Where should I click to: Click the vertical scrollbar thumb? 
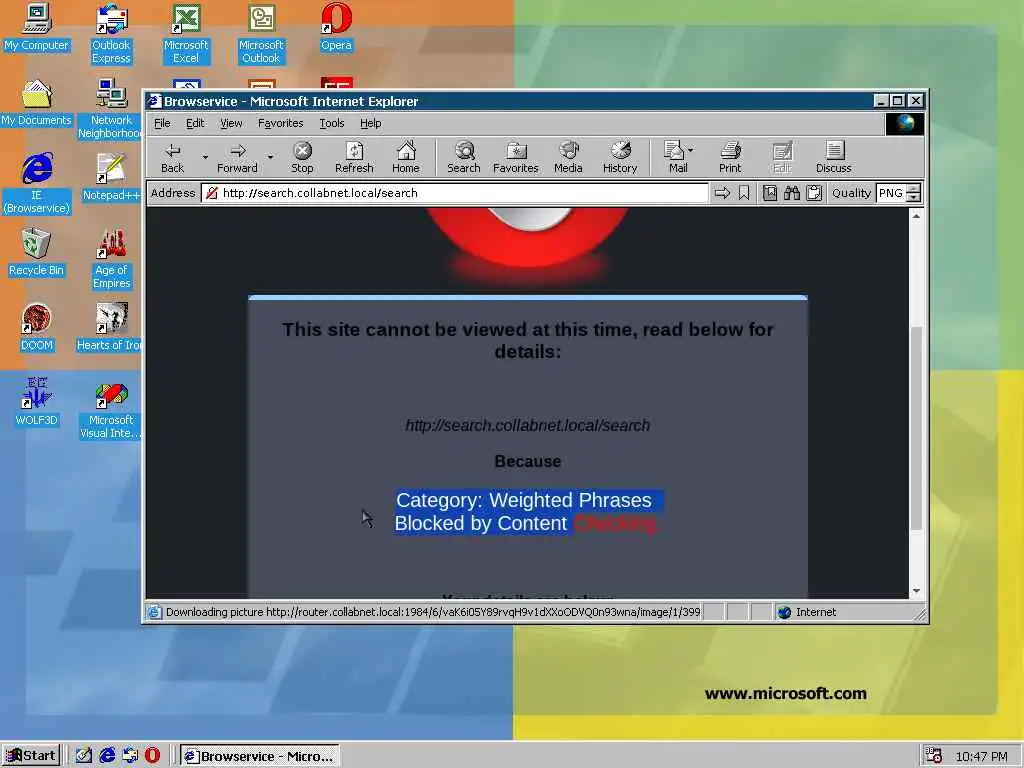coord(916,428)
